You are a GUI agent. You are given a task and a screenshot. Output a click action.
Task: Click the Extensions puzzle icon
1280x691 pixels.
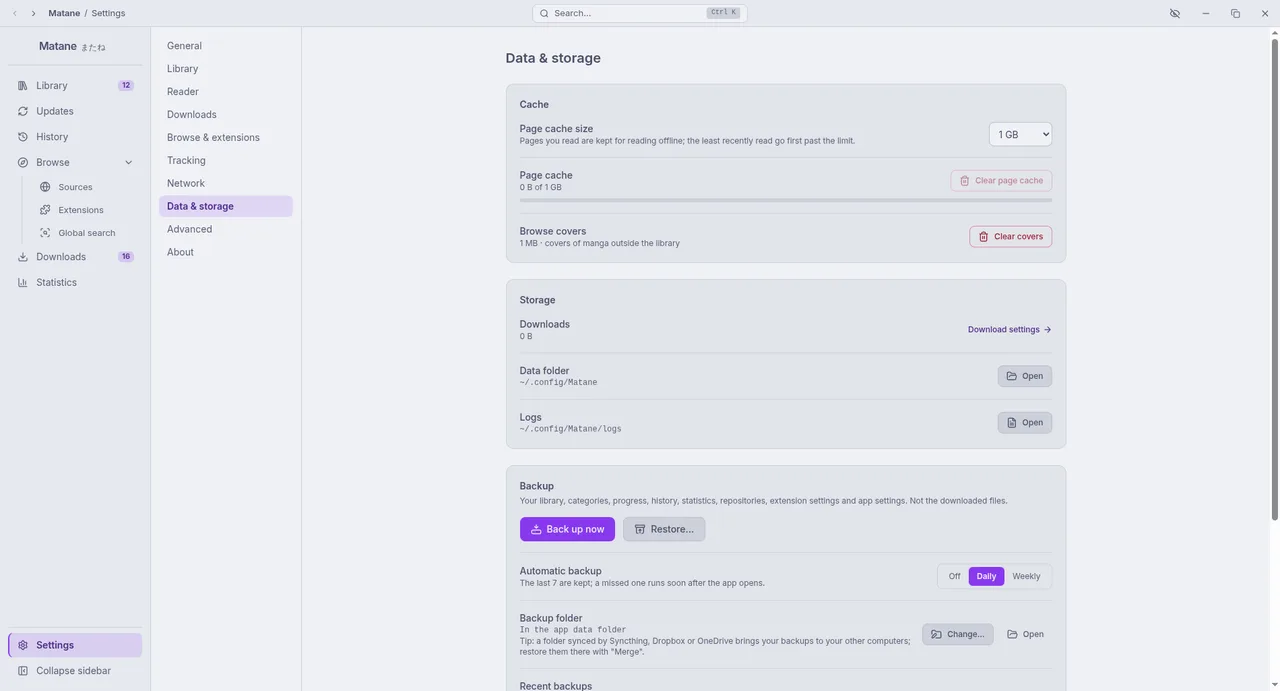click(x=45, y=210)
